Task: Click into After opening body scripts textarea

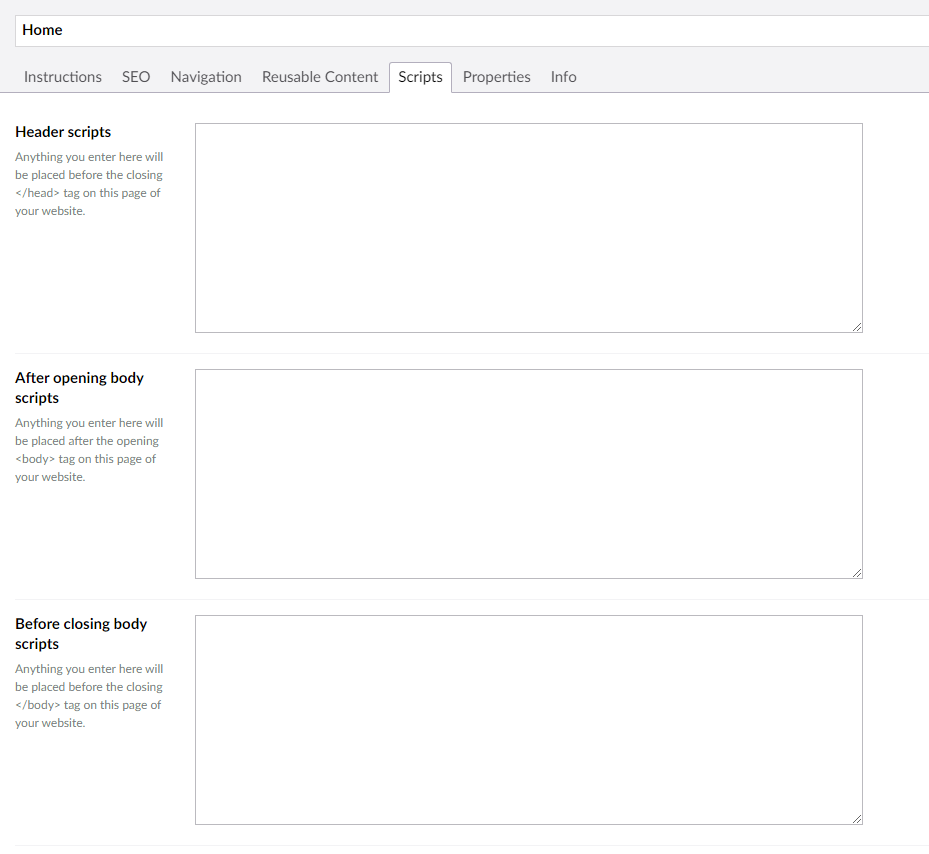Action: (528, 474)
